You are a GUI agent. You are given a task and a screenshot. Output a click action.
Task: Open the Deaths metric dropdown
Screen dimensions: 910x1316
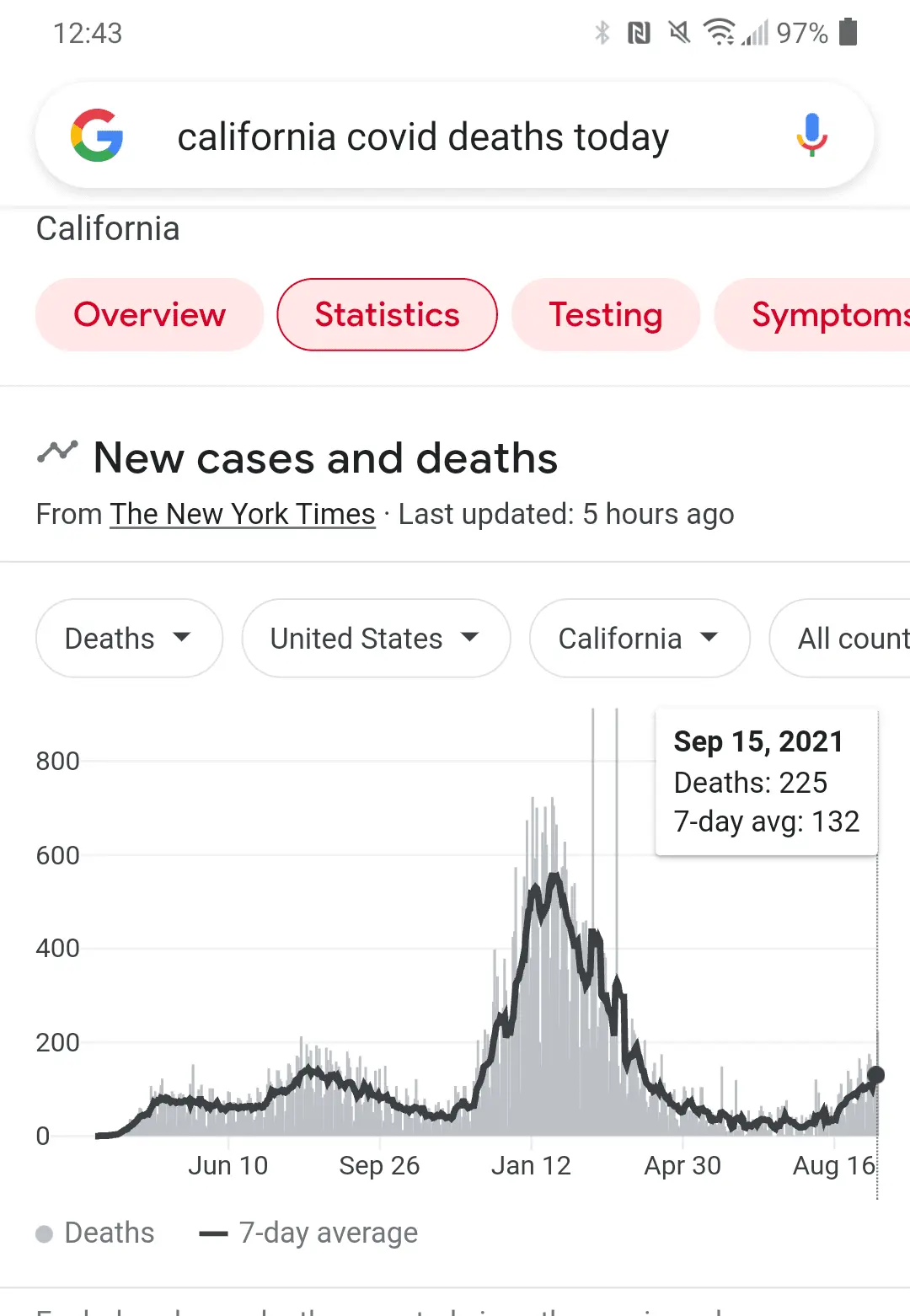129,638
